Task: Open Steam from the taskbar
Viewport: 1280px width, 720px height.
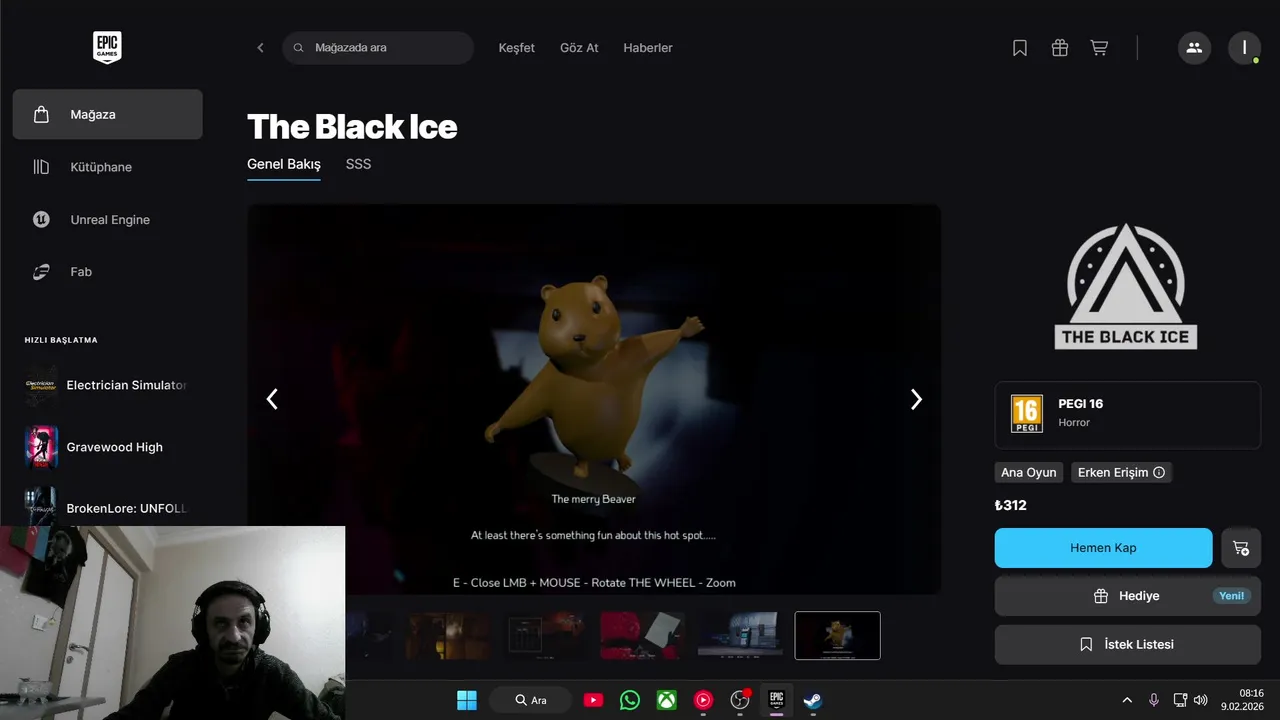Action: pos(813,700)
